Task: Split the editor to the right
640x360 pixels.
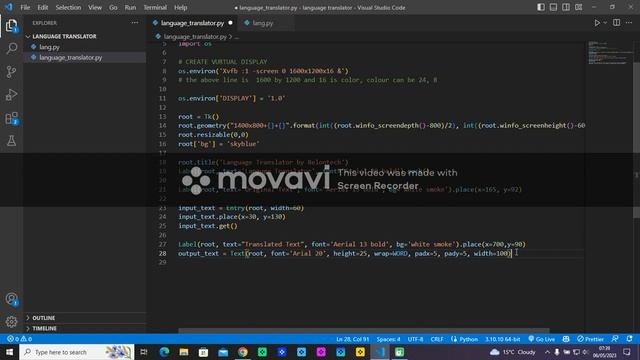Action: (617, 23)
